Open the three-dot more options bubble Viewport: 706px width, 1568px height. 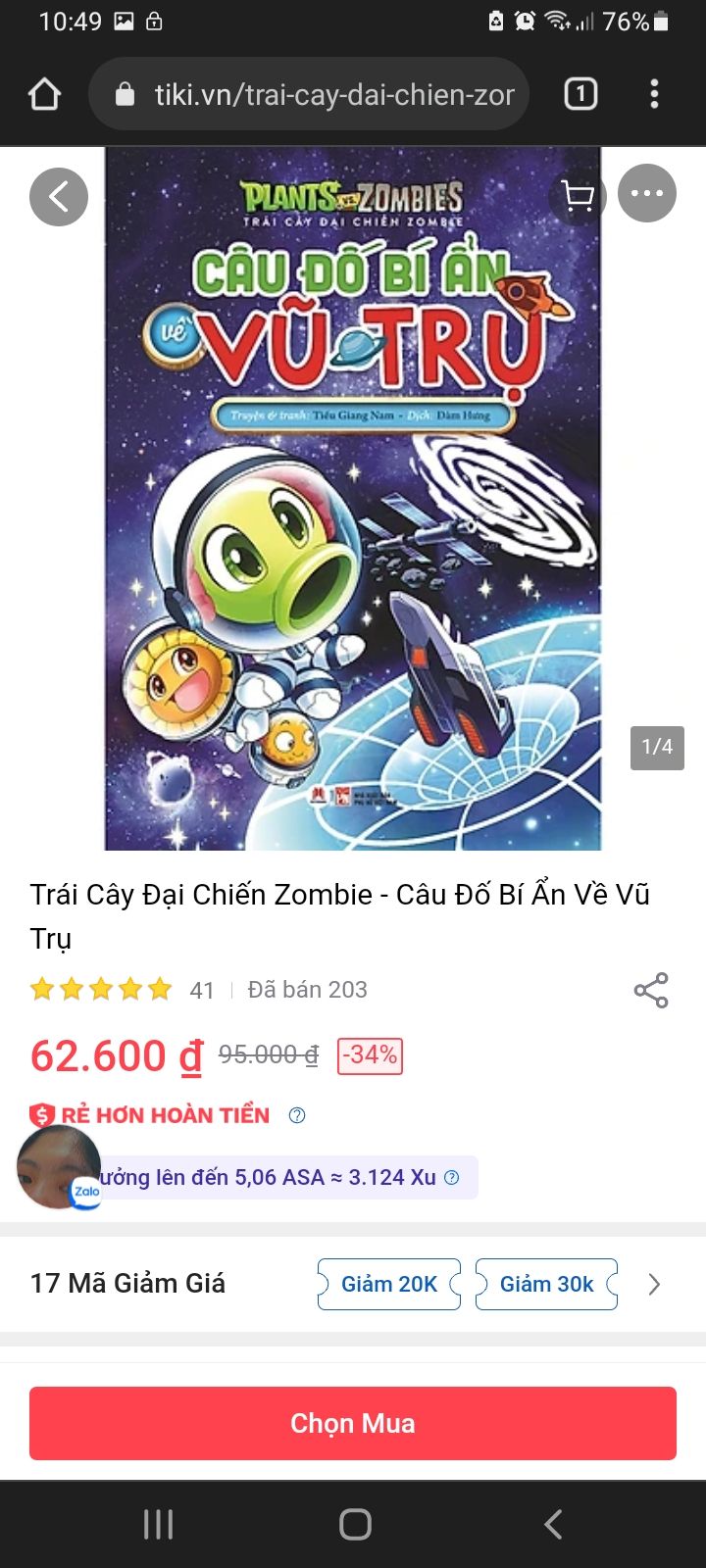pos(647,193)
